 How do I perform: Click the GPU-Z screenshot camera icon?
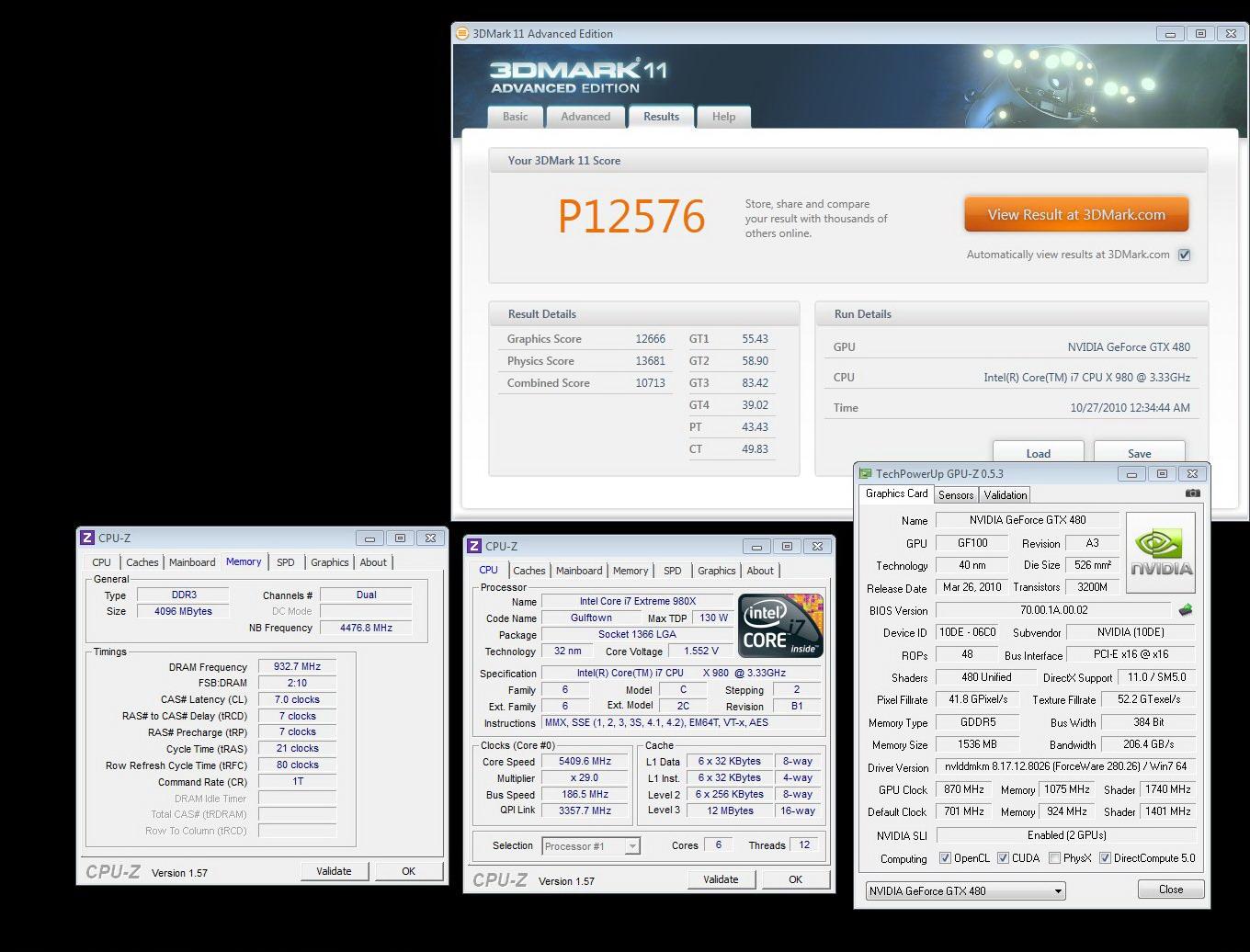coord(1192,493)
